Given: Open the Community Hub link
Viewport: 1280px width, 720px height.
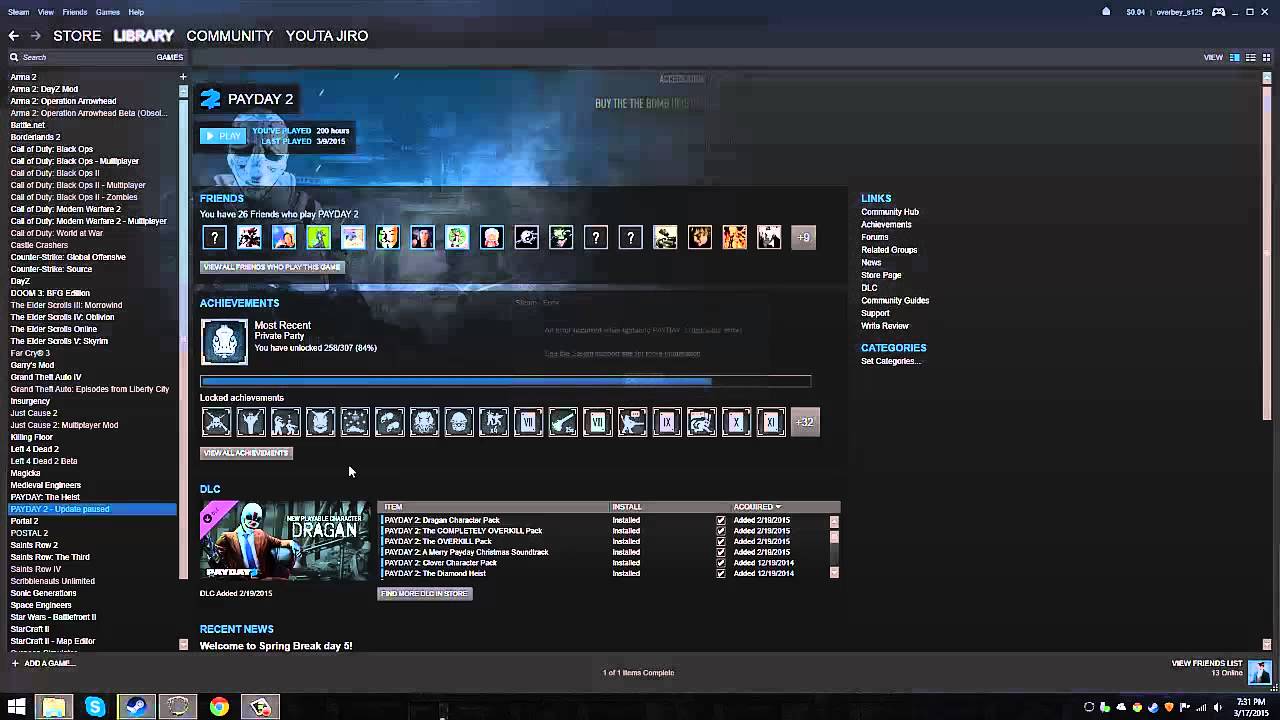Looking at the screenshot, I should (890, 212).
